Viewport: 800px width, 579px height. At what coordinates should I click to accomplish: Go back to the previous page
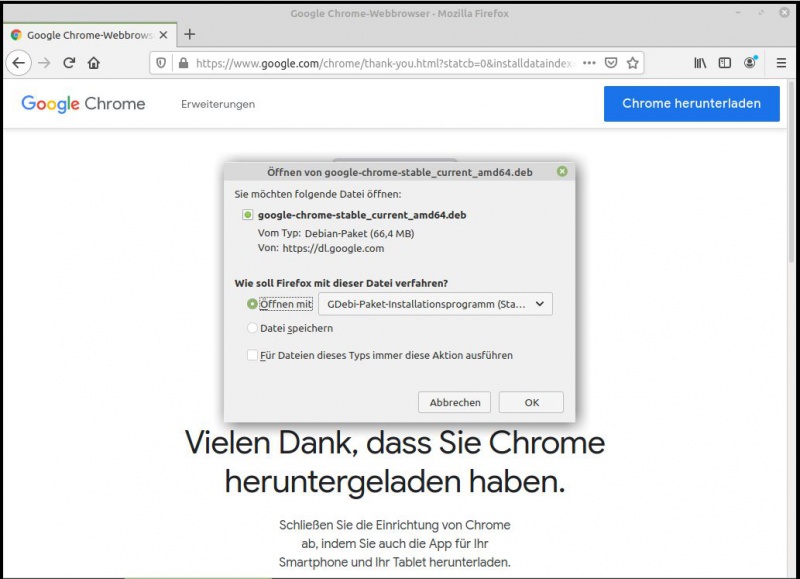click(x=19, y=63)
